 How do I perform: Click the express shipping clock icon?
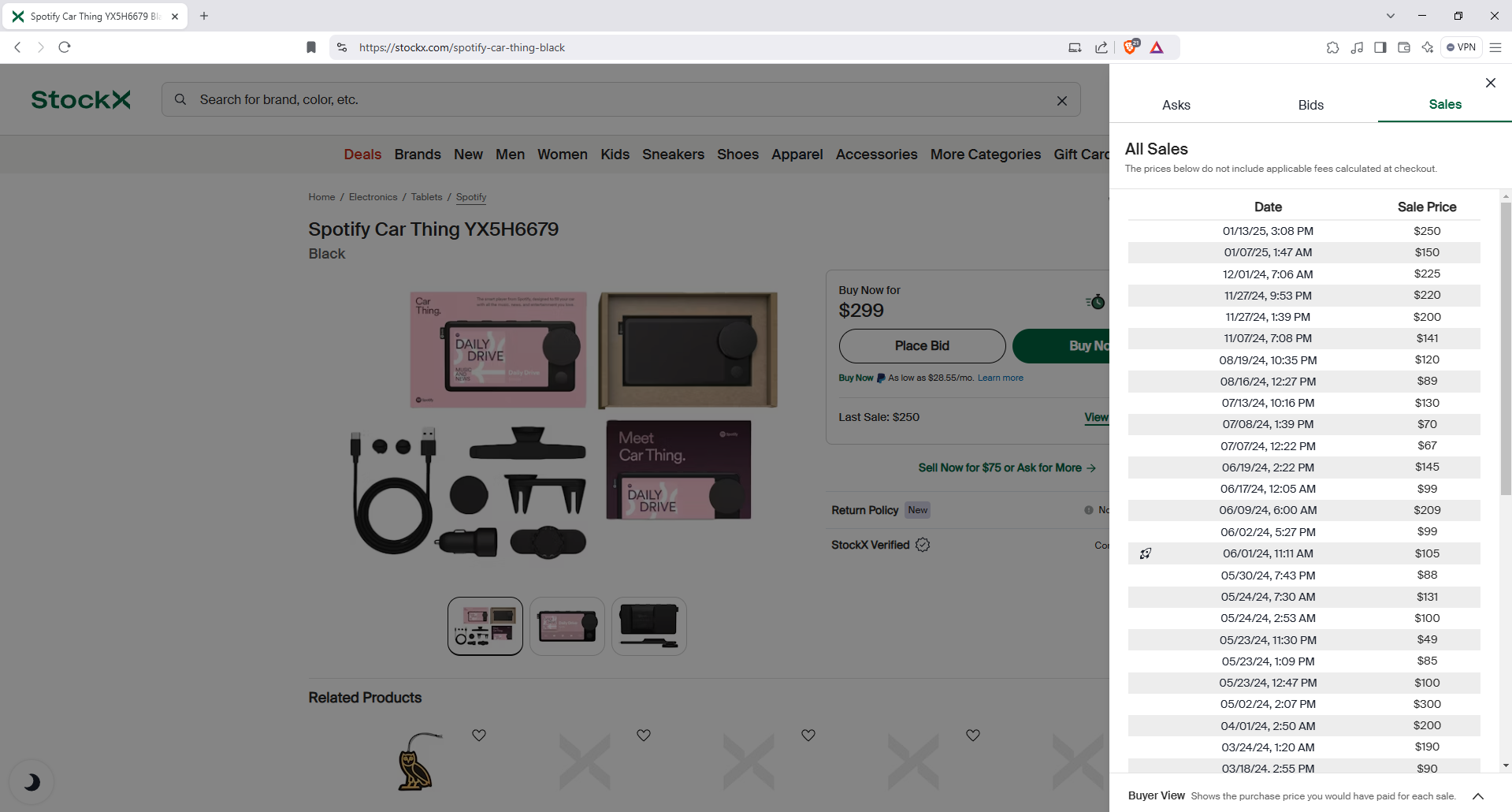[x=1095, y=302]
